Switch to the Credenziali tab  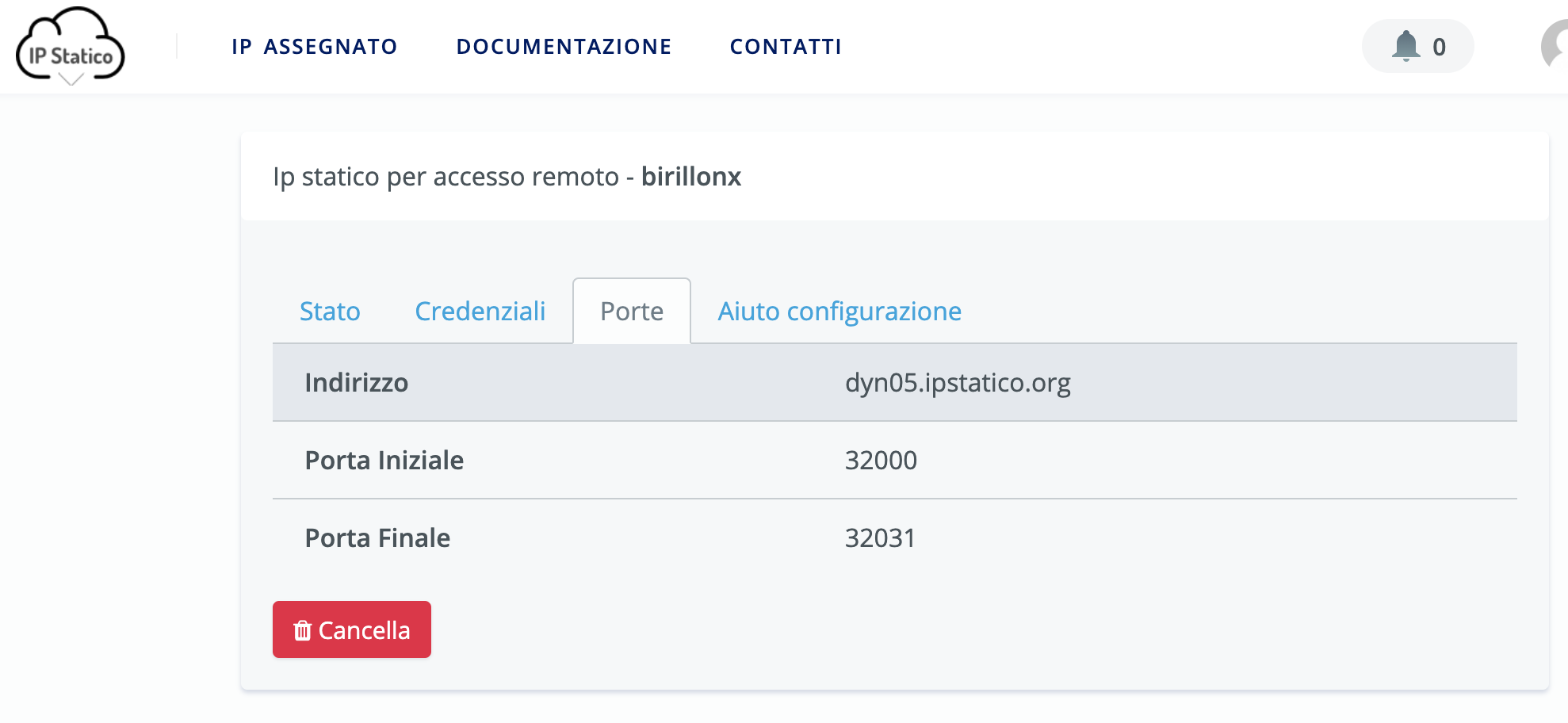pyautogui.click(x=480, y=312)
